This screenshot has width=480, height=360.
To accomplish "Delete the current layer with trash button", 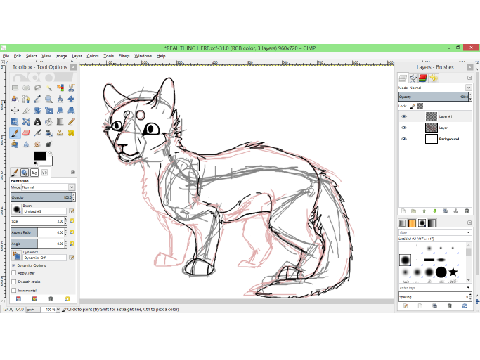I will pos(467,211).
